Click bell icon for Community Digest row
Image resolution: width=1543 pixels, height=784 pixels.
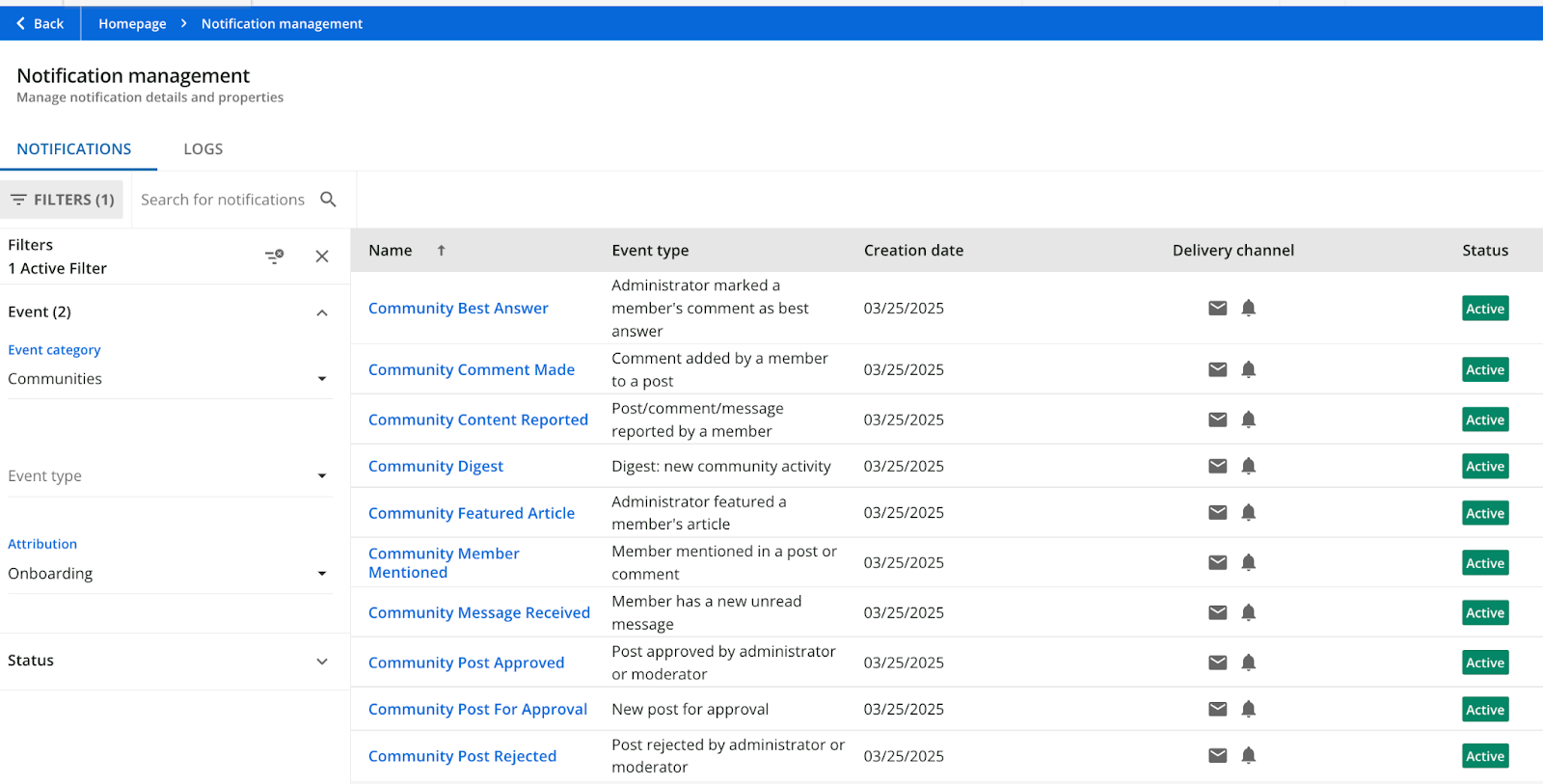pyautogui.click(x=1248, y=467)
